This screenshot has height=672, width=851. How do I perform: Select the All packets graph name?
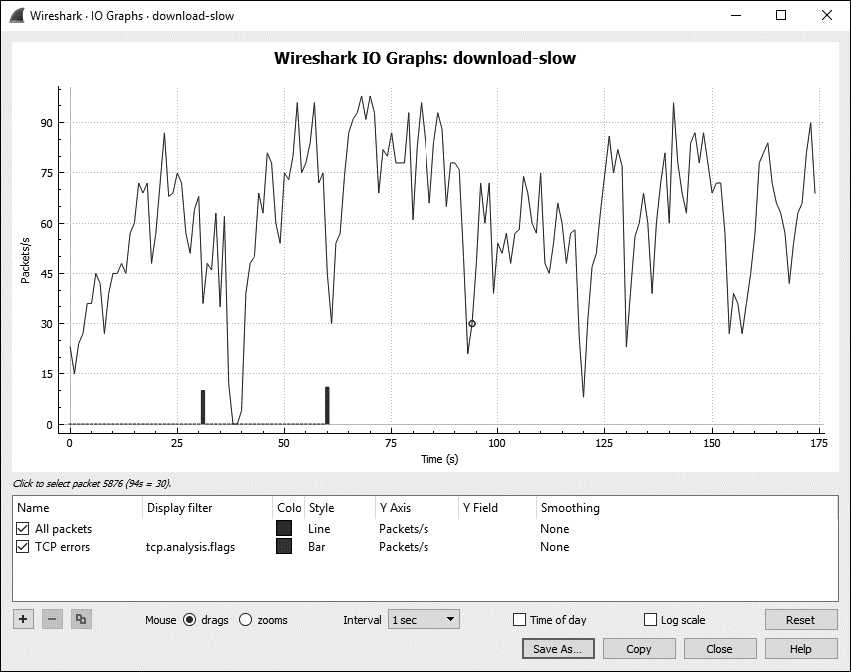[63, 528]
